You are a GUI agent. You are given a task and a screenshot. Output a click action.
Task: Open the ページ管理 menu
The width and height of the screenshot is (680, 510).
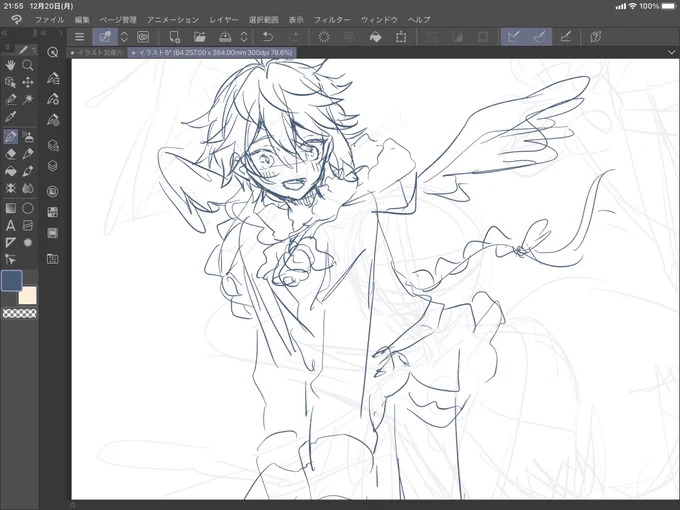(x=118, y=20)
